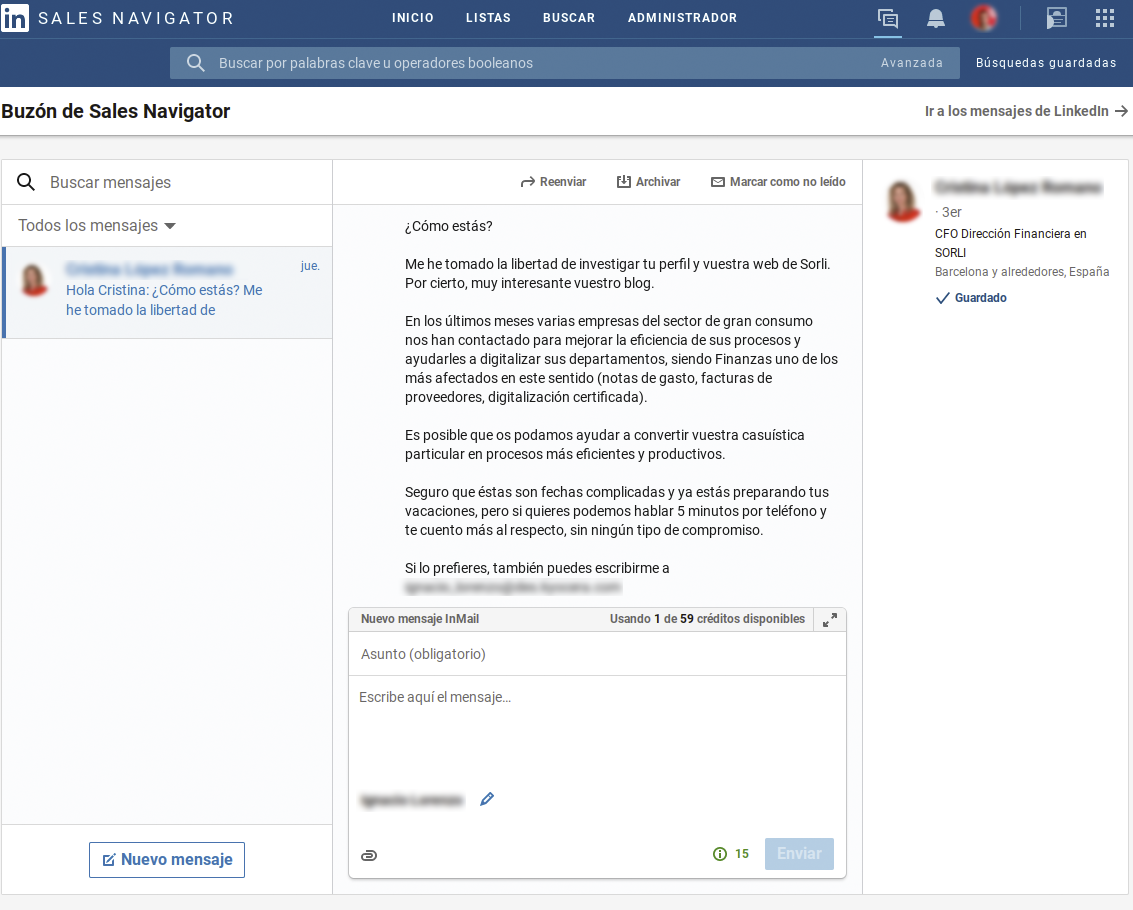Toggle the Guardado saved lead status
Viewport: 1133px width, 910px height.
click(x=970, y=298)
